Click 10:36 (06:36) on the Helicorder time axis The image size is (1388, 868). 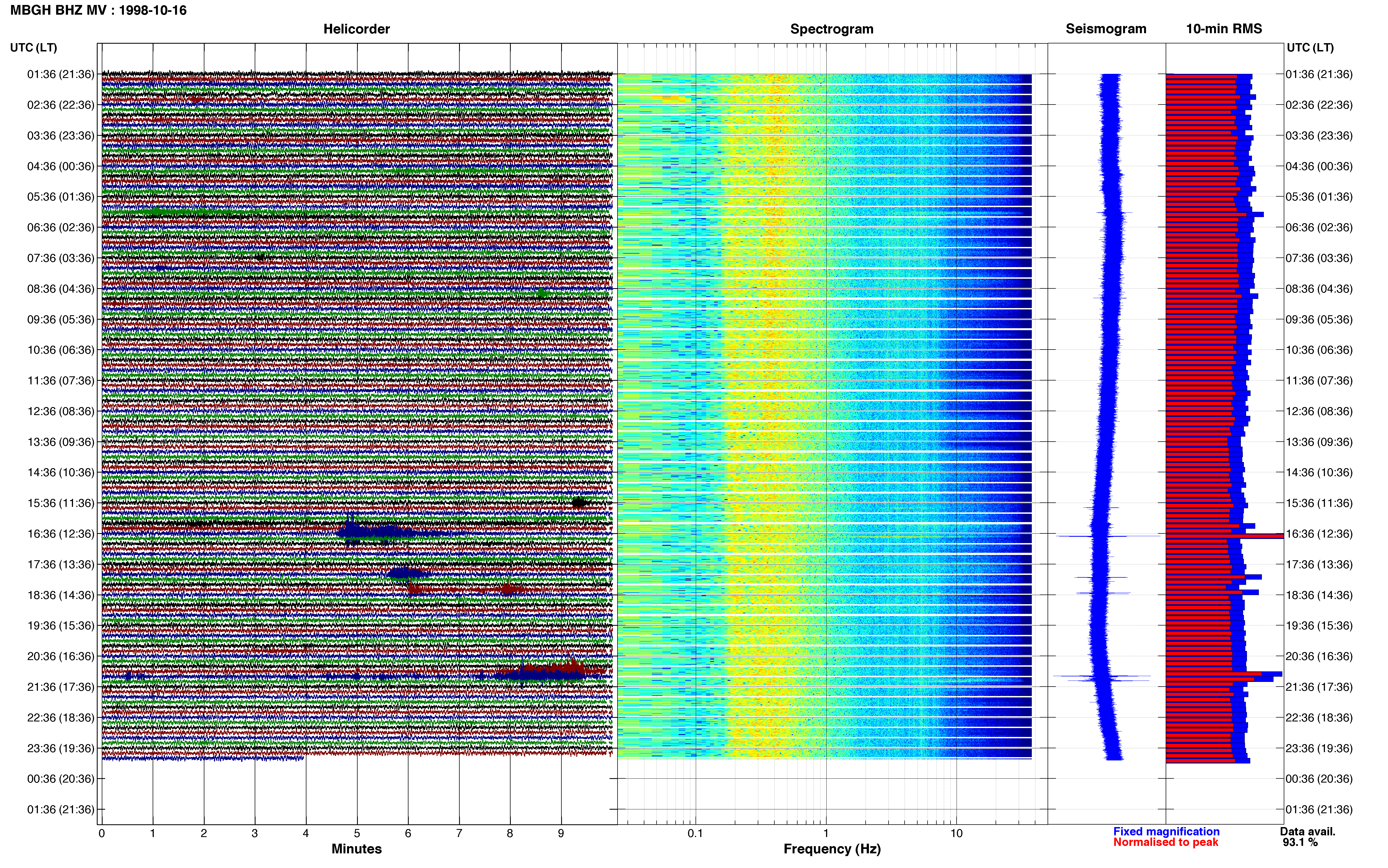pyautogui.click(x=61, y=350)
